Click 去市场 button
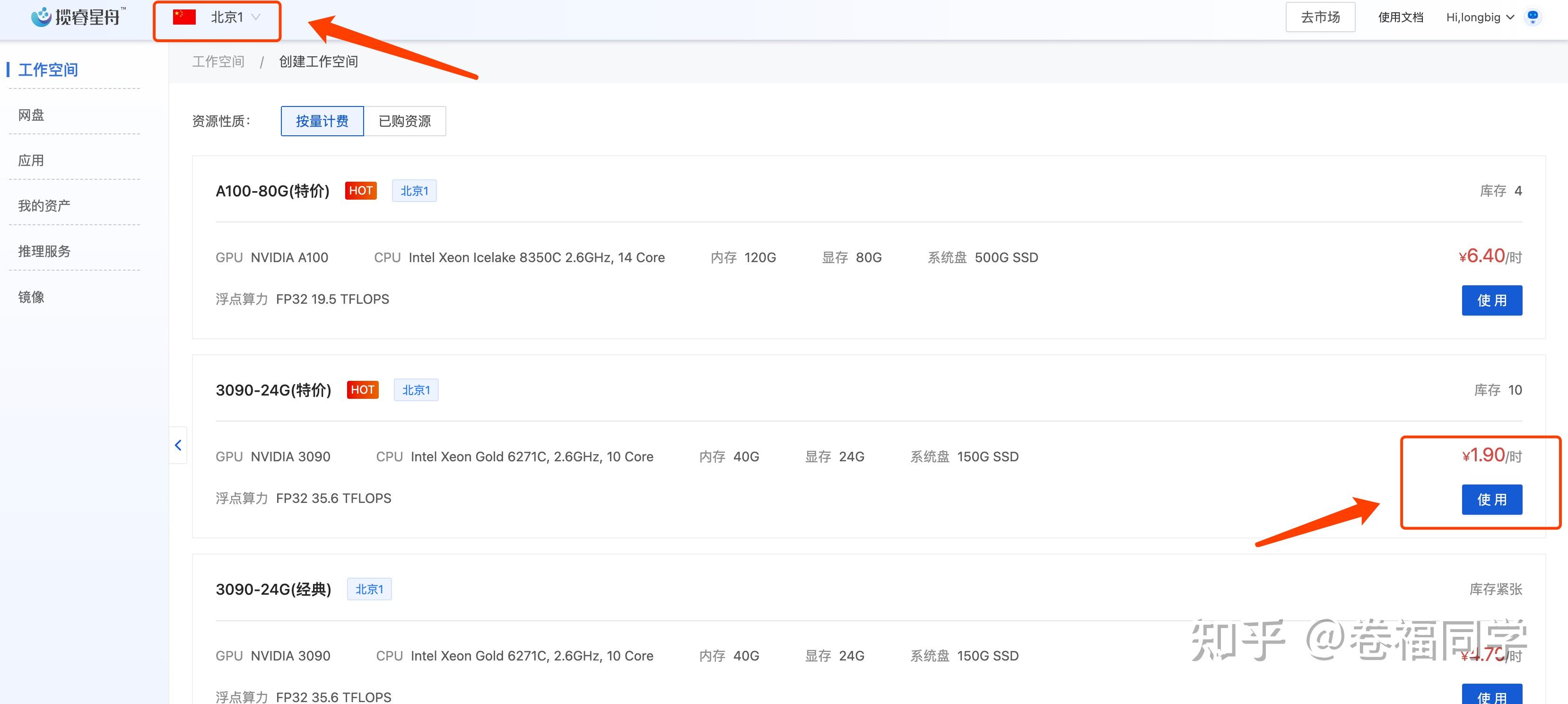The width and height of the screenshot is (1568, 704). click(1320, 18)
